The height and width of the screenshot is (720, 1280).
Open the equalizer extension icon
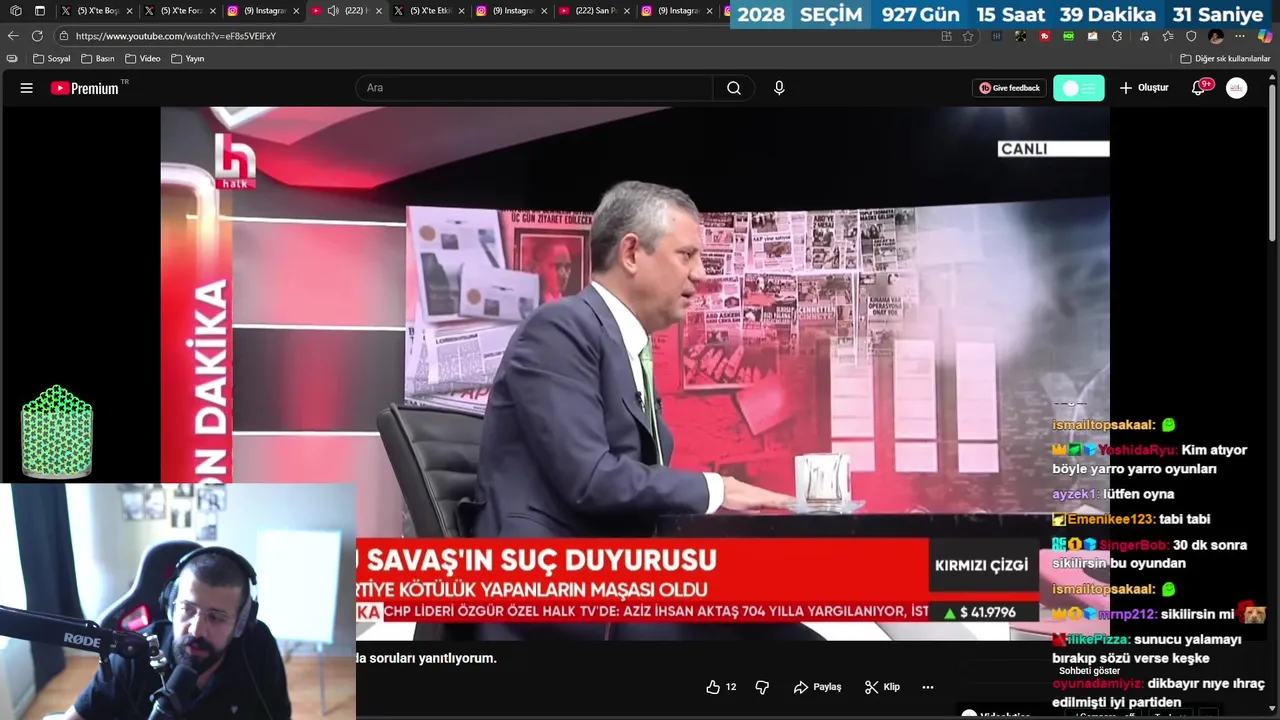point(997,36)
